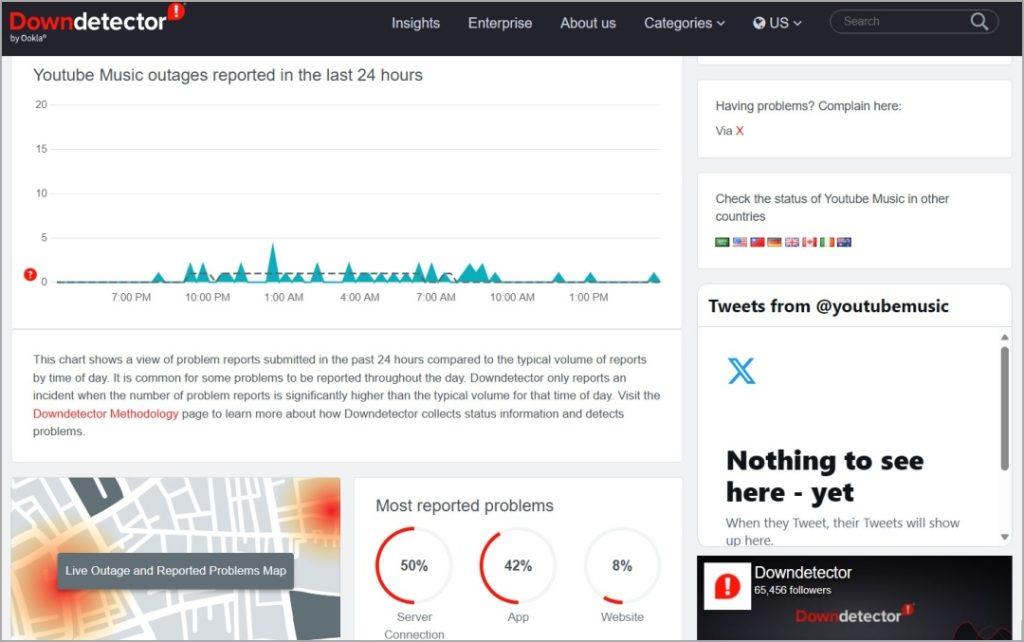Click the "Youtube Music outages reported" chart title
The height and width of the screenshot is (642, 1024).
(228, 75)
